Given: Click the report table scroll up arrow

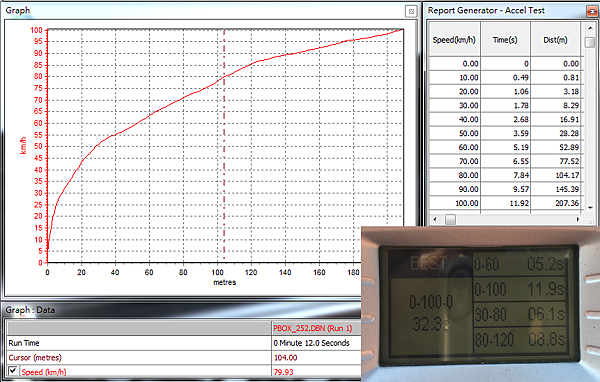Looking at the screenshot, I should (590, 28).
